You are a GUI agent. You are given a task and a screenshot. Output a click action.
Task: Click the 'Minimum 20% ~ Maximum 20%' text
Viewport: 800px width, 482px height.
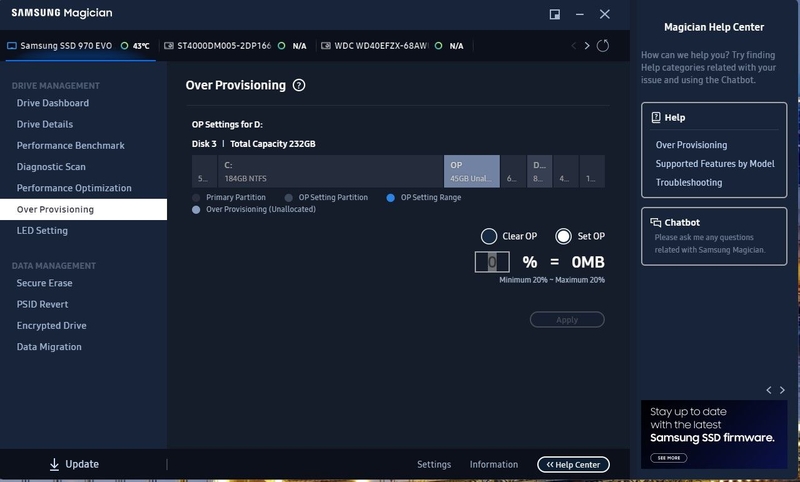click(552, 280)
